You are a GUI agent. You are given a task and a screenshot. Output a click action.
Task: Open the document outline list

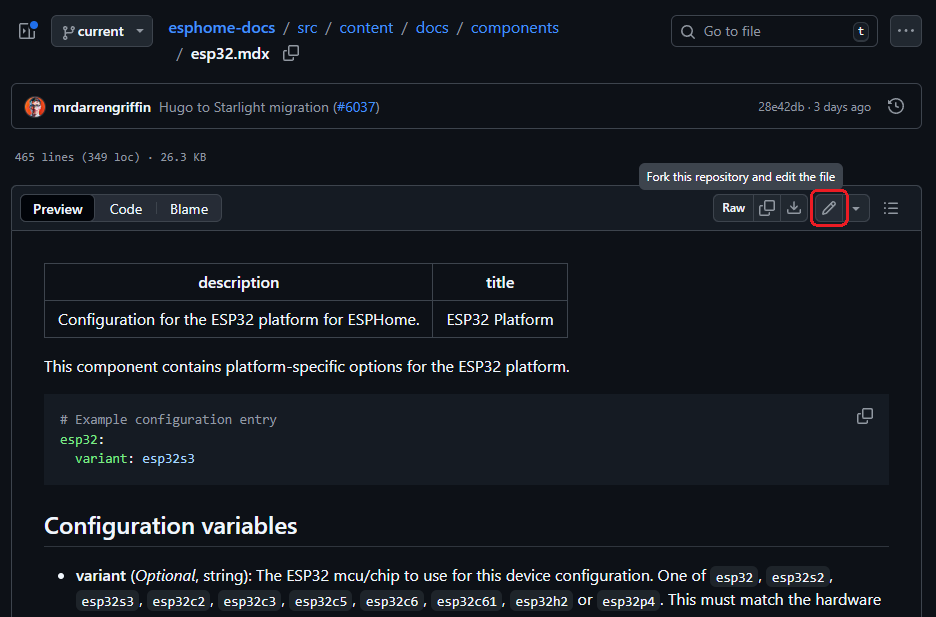point(891,208)
